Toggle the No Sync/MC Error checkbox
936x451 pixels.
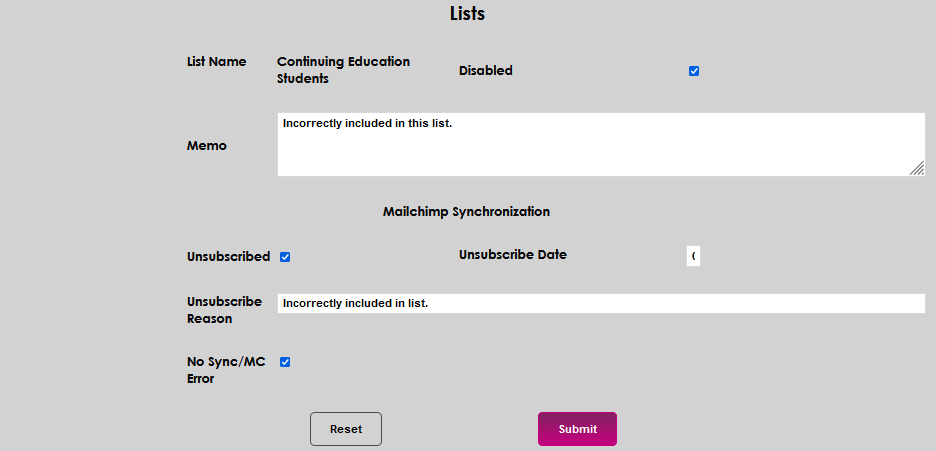tap(285, 362)
